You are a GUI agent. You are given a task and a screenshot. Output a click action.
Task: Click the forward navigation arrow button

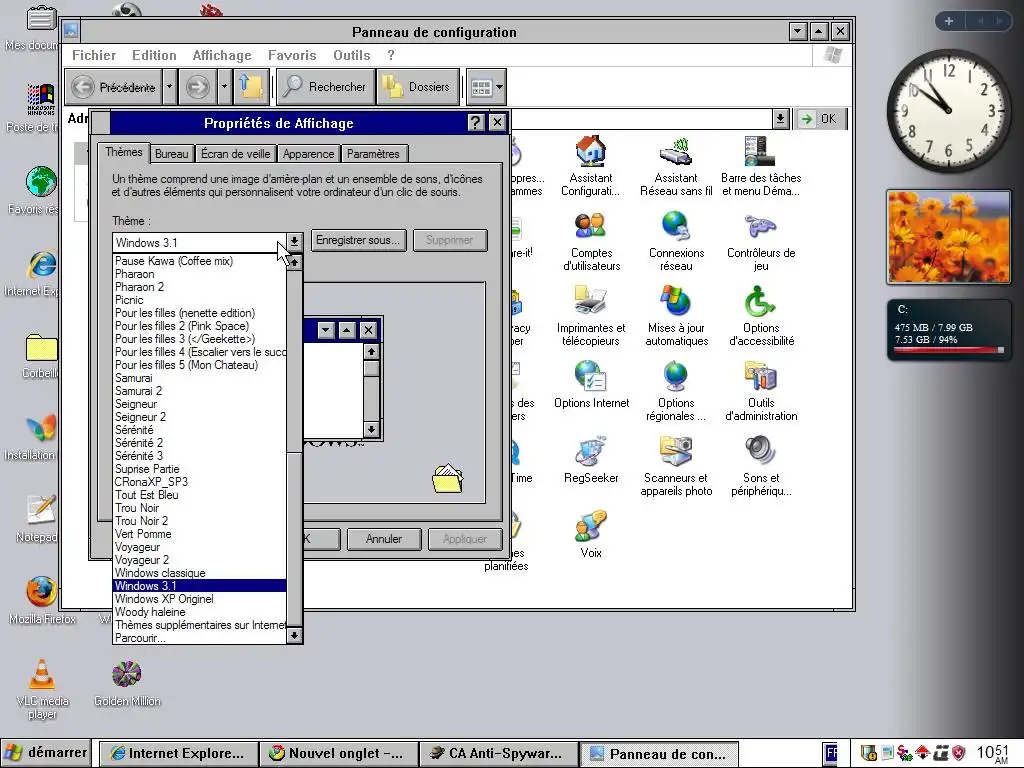coord(198,87)
